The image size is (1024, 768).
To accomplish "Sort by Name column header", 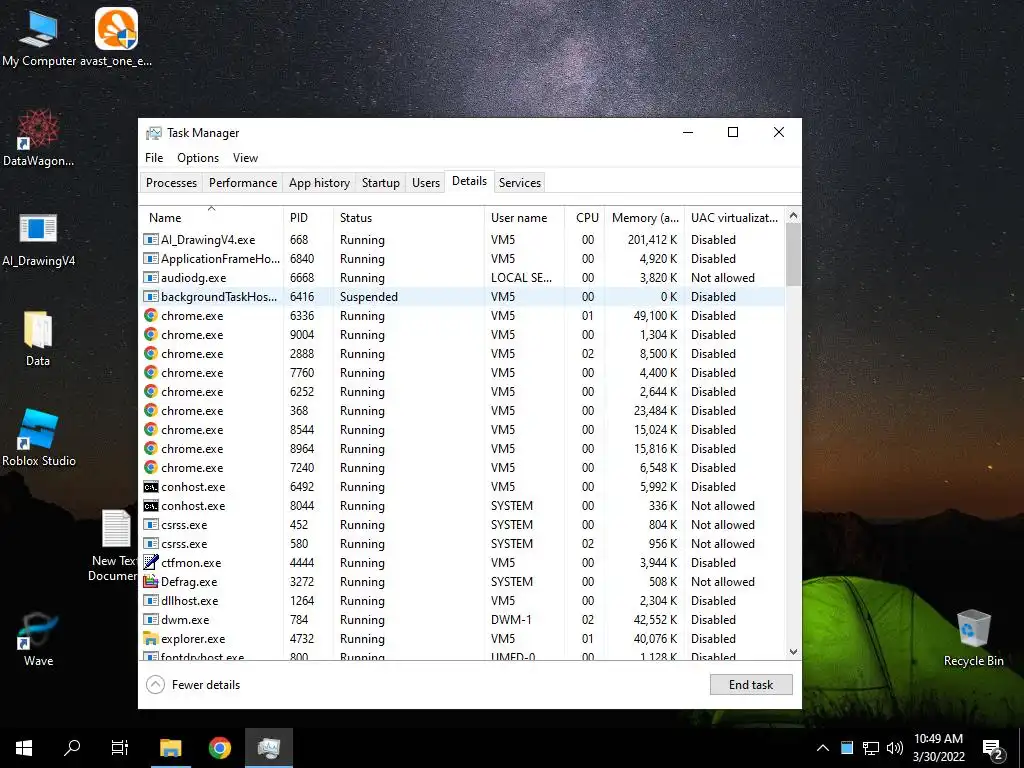I will [211, 217].
